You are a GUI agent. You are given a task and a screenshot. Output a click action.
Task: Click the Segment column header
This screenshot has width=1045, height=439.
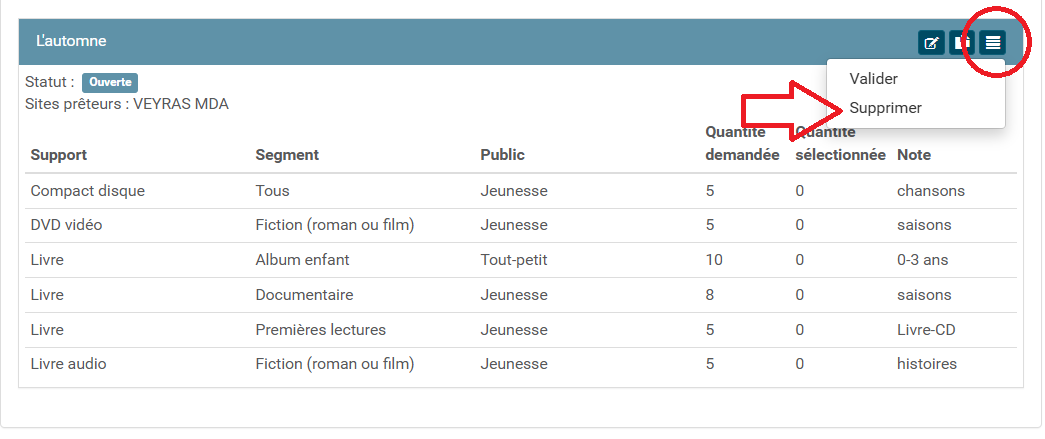point(287,155)
